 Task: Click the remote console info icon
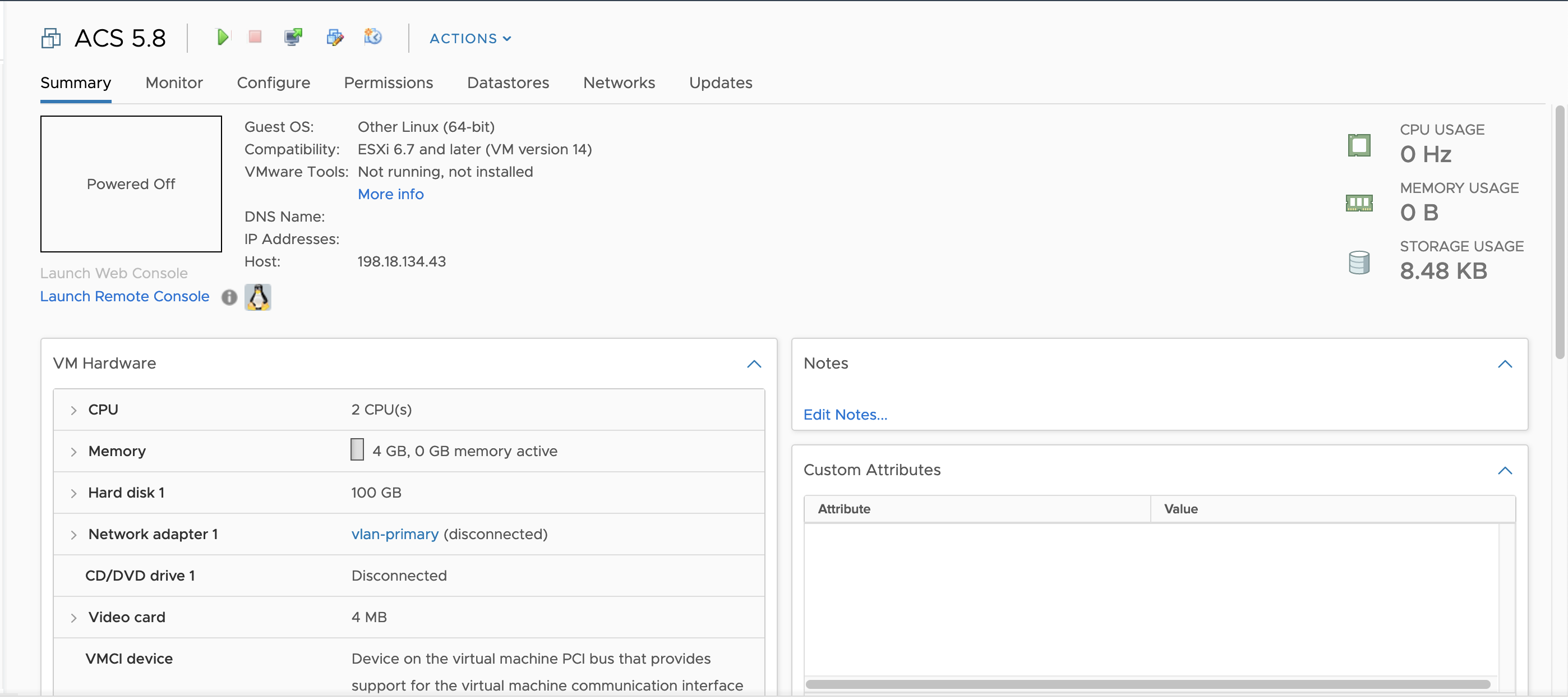pos(229,297)
